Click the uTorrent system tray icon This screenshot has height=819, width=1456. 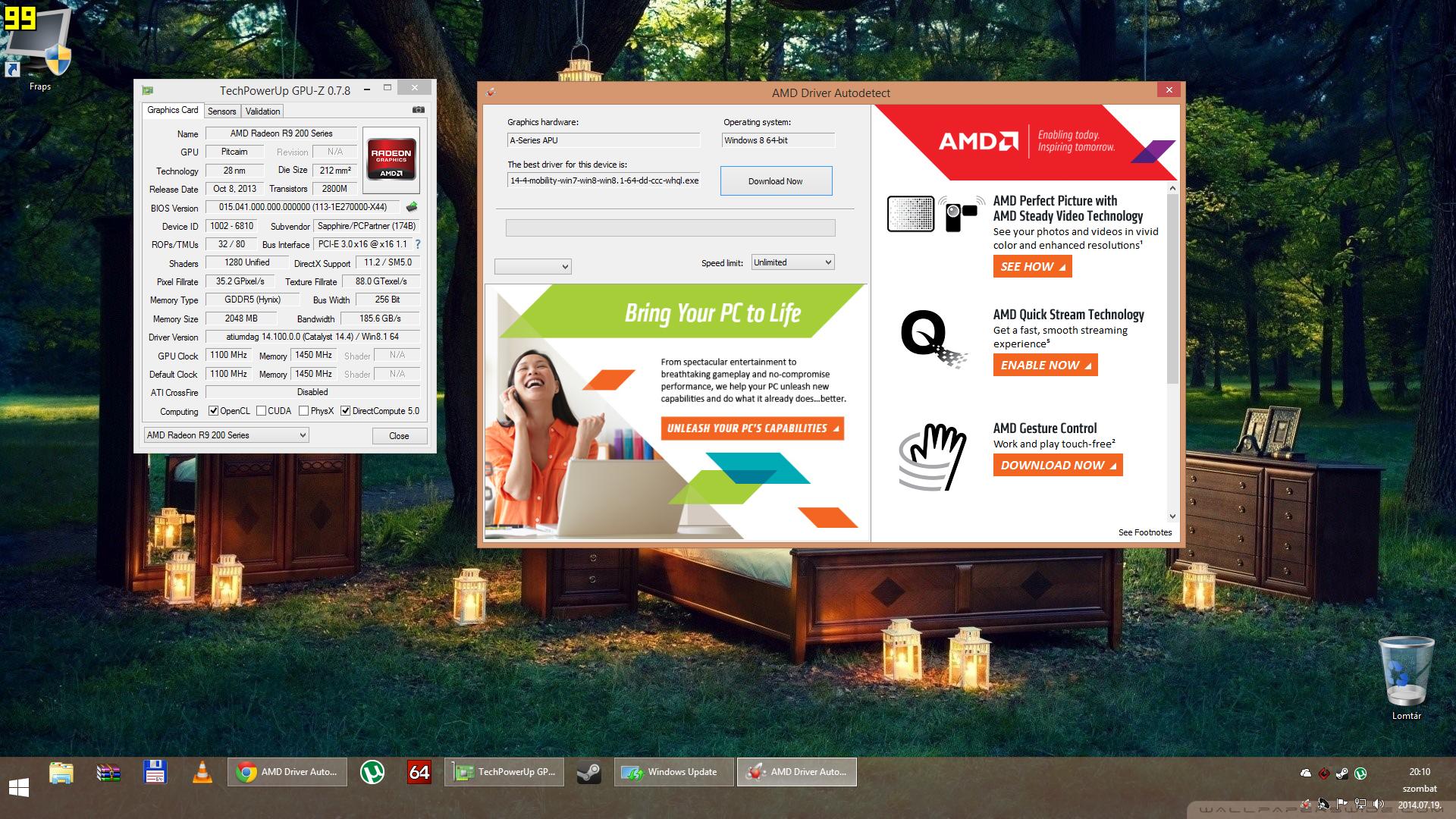pos(1360,773)
